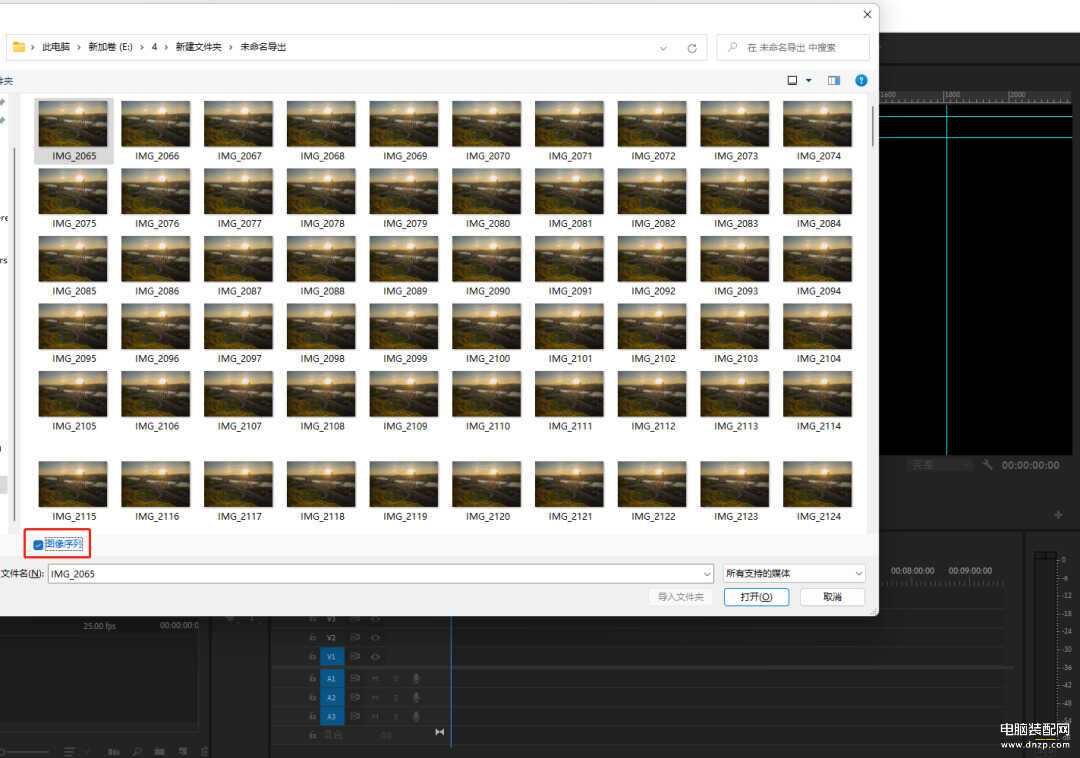The height and width of the screenshot is (758, 1080).
Task: Click the help question mark icon
Action: pos(861,81)
